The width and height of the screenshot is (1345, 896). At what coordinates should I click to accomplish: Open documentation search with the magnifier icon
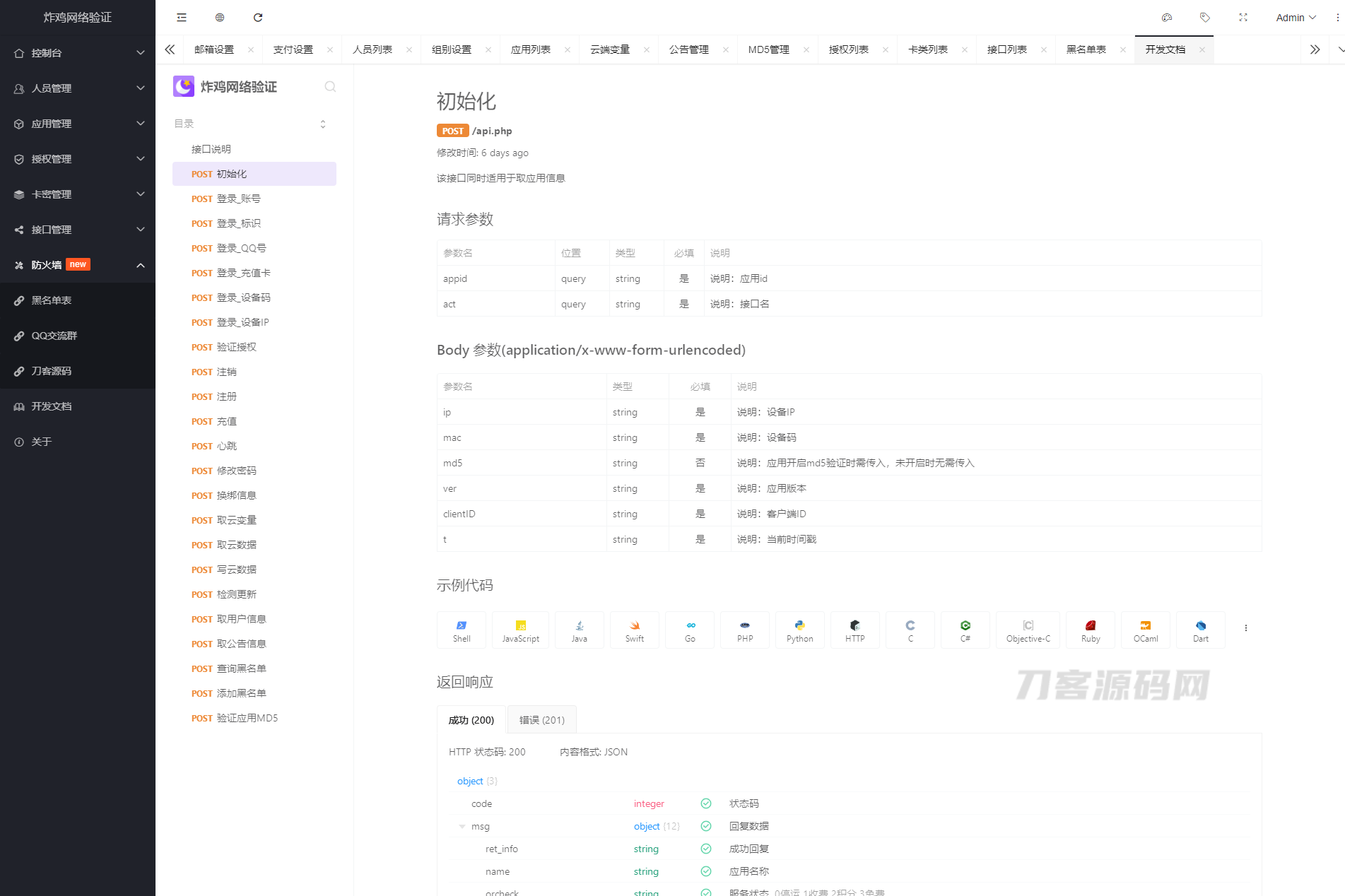pyautogui.click(x=330, y=86)
